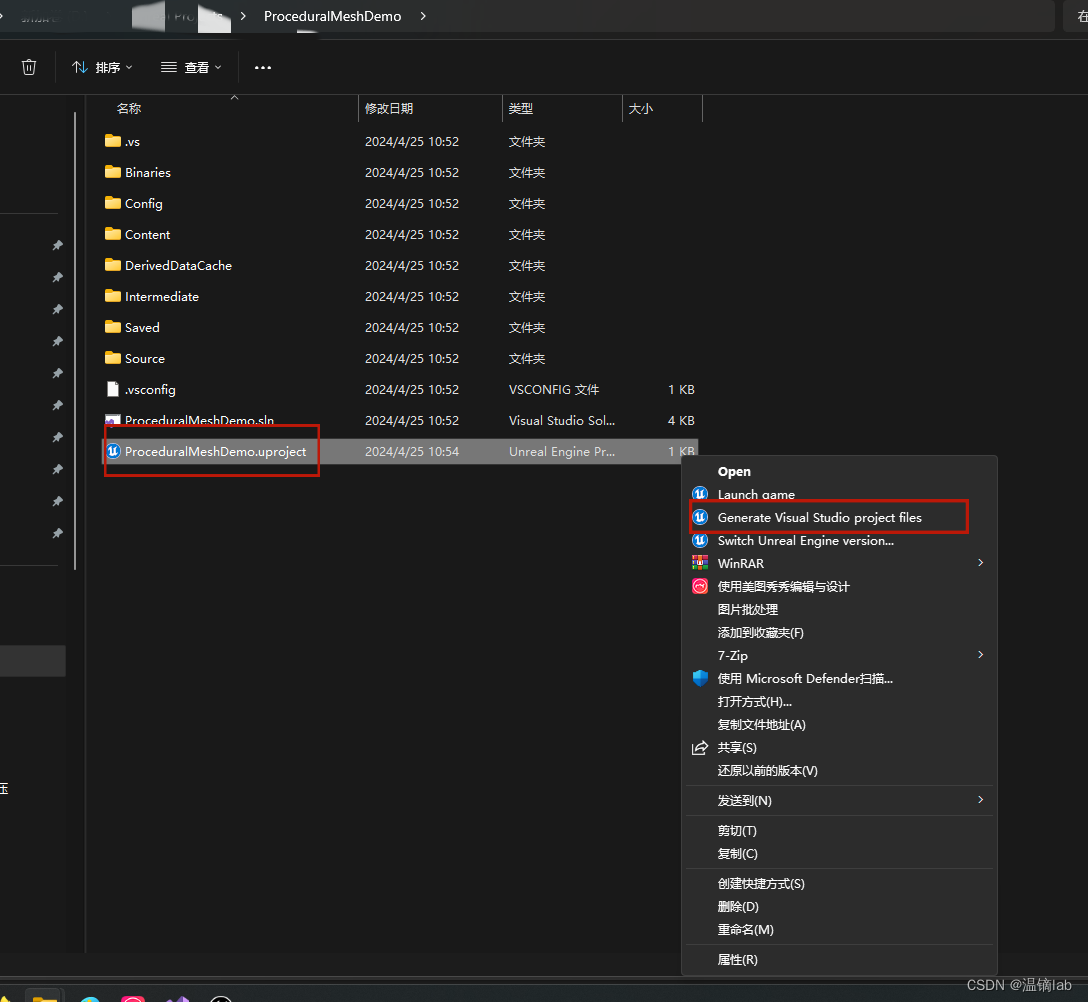Choose 剪切(T) in context menu
This screenshot has width=1088, height=1002.
[x=737, y=831]
